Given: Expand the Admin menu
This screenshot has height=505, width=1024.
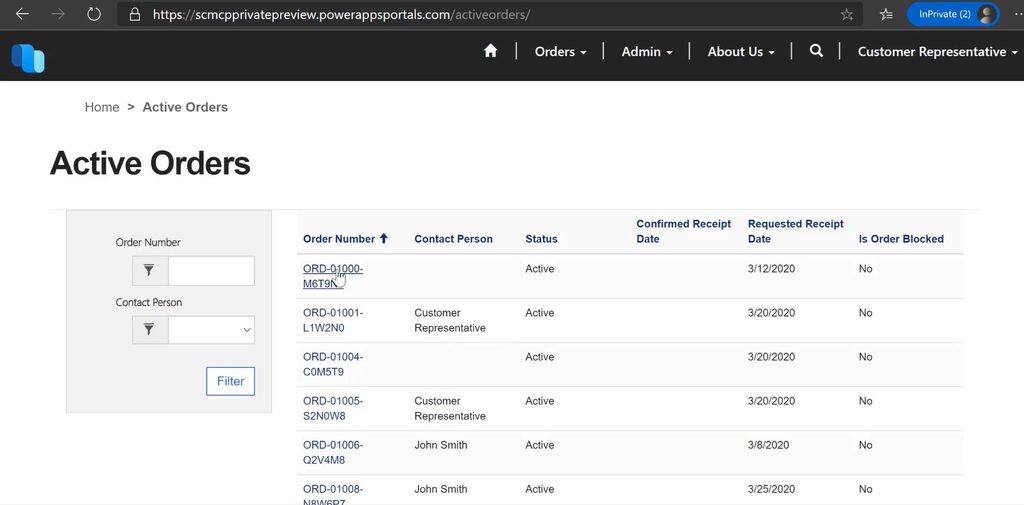Looking at the screenshot, I should coord(647,52).
